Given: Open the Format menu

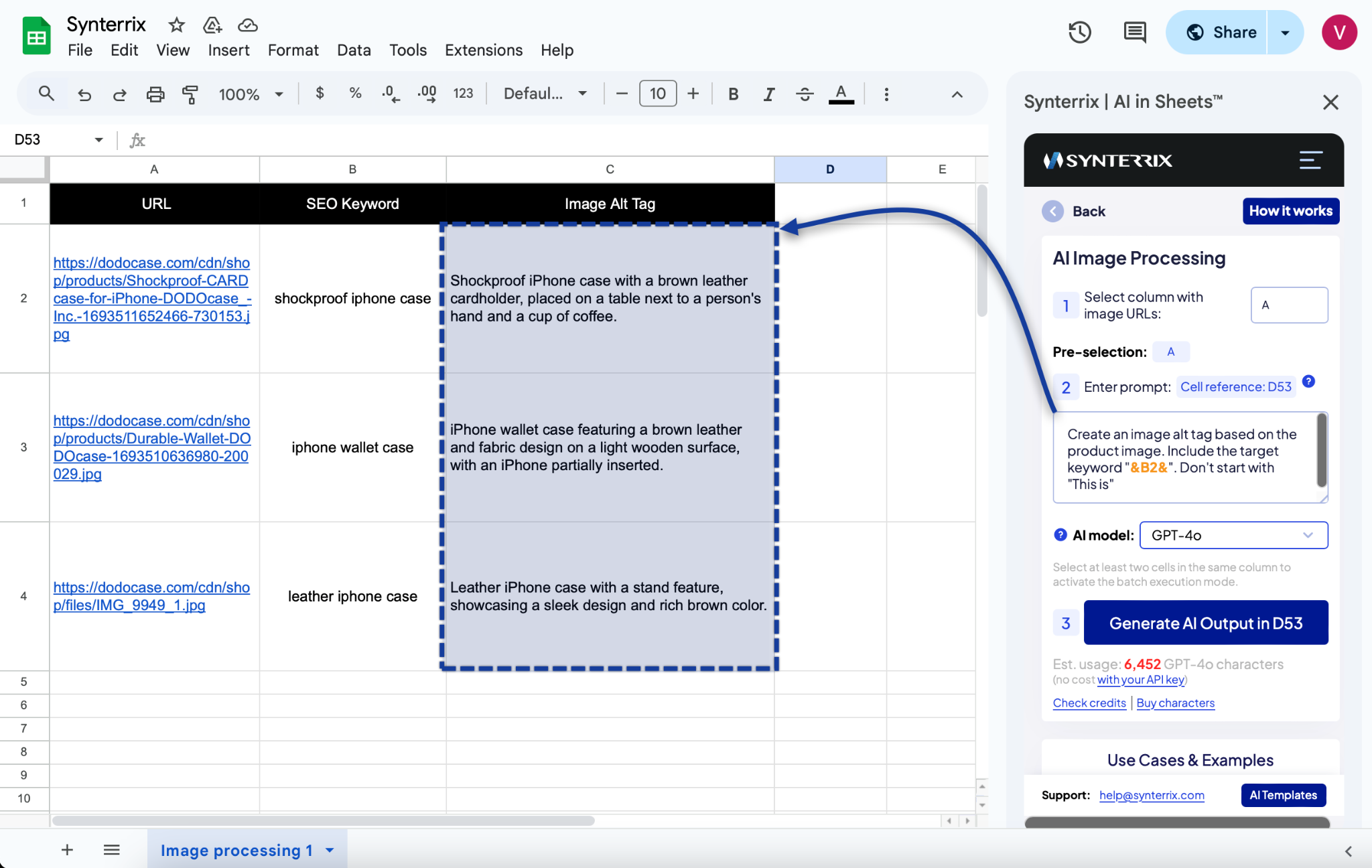Looking at the screenshot, I should (x=293, y=50).
